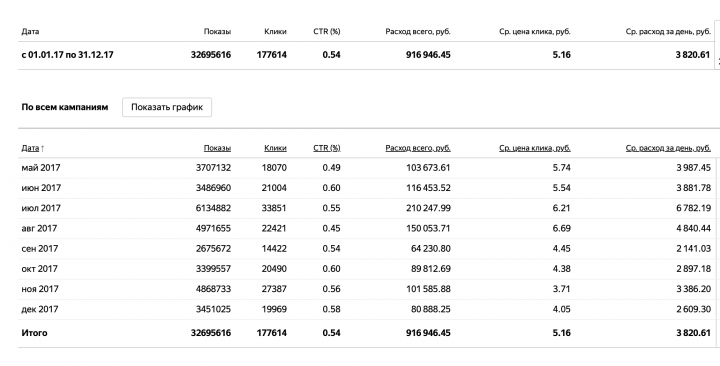Image resolution: width=720 pixels, height=366 pixels.
Task: Select the июн 2017 row label
Action: click(x=41, y=188)
